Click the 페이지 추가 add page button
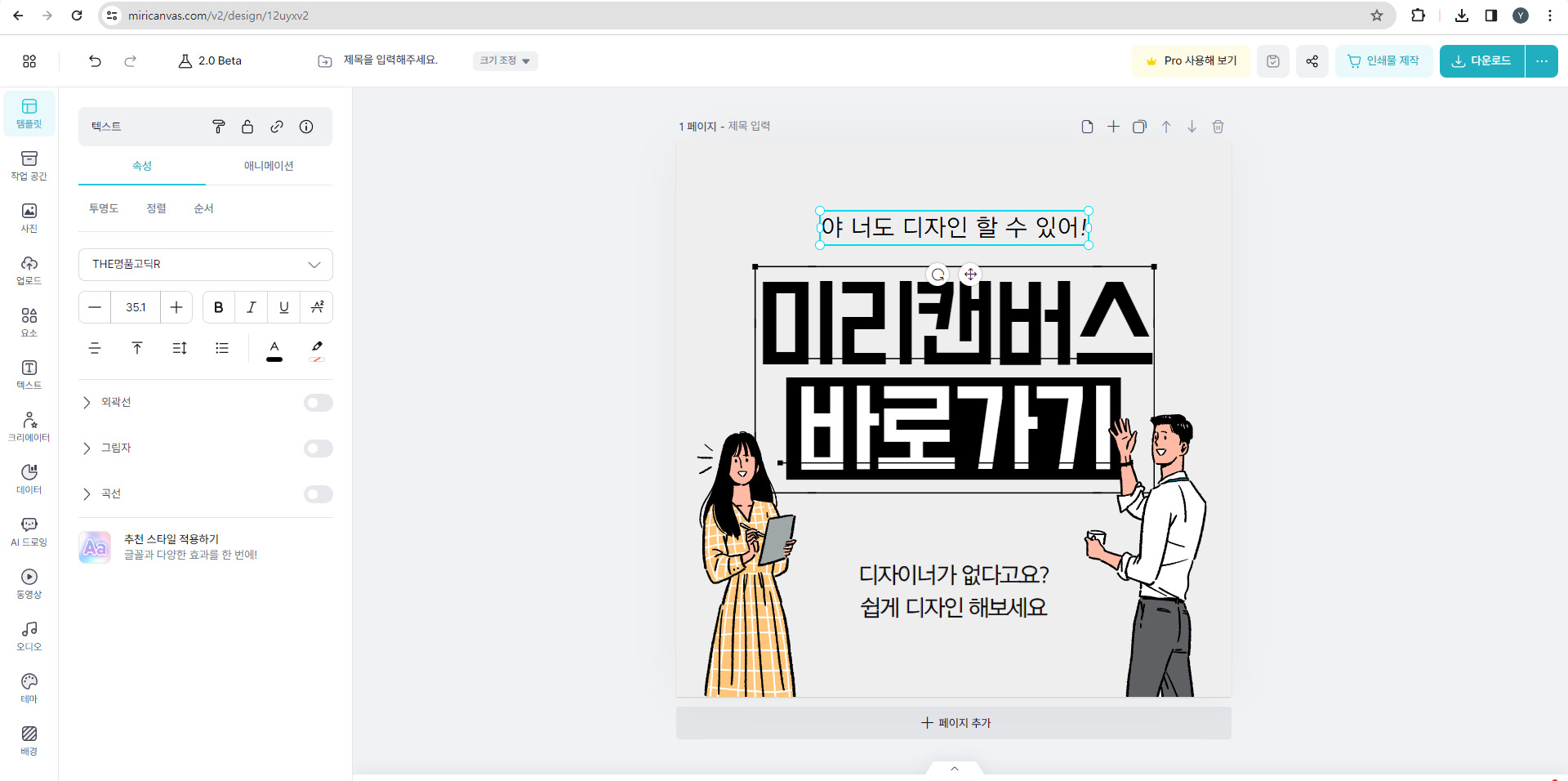The image size is (1568, 781). point(954,723)
